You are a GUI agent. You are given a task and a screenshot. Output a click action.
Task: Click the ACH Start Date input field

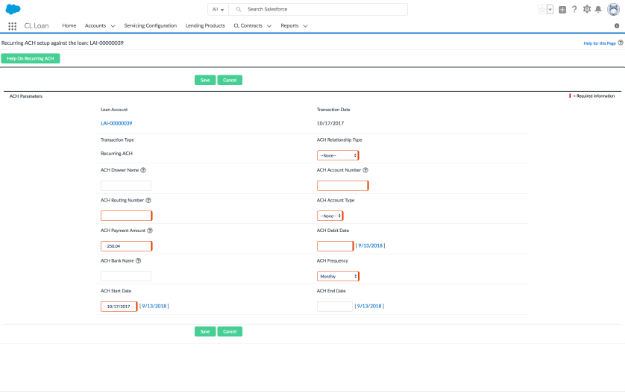119,306
